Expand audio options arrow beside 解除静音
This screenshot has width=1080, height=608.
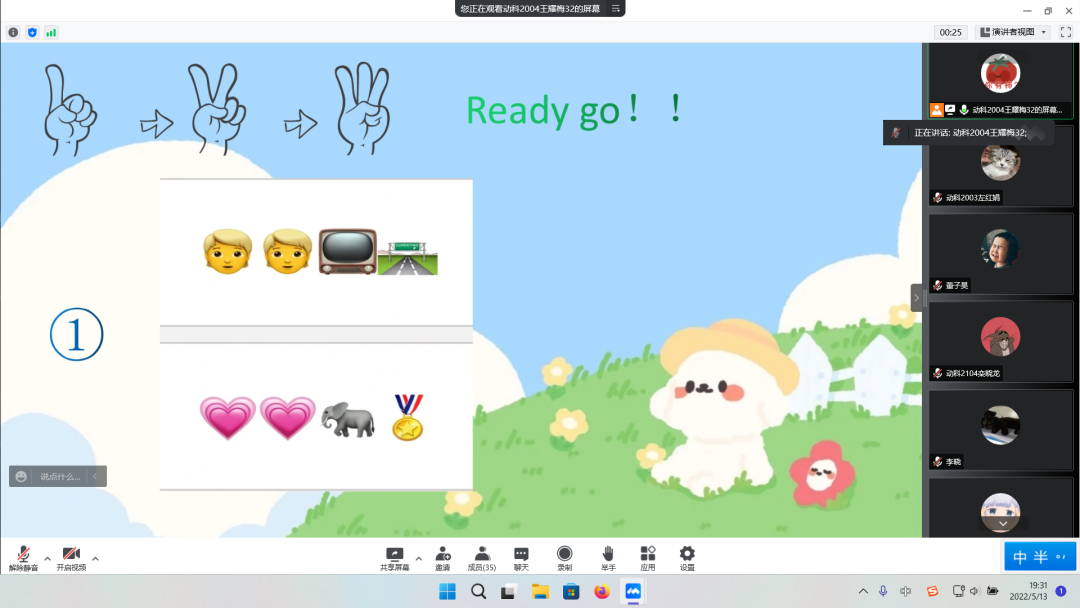pos(47,558)
